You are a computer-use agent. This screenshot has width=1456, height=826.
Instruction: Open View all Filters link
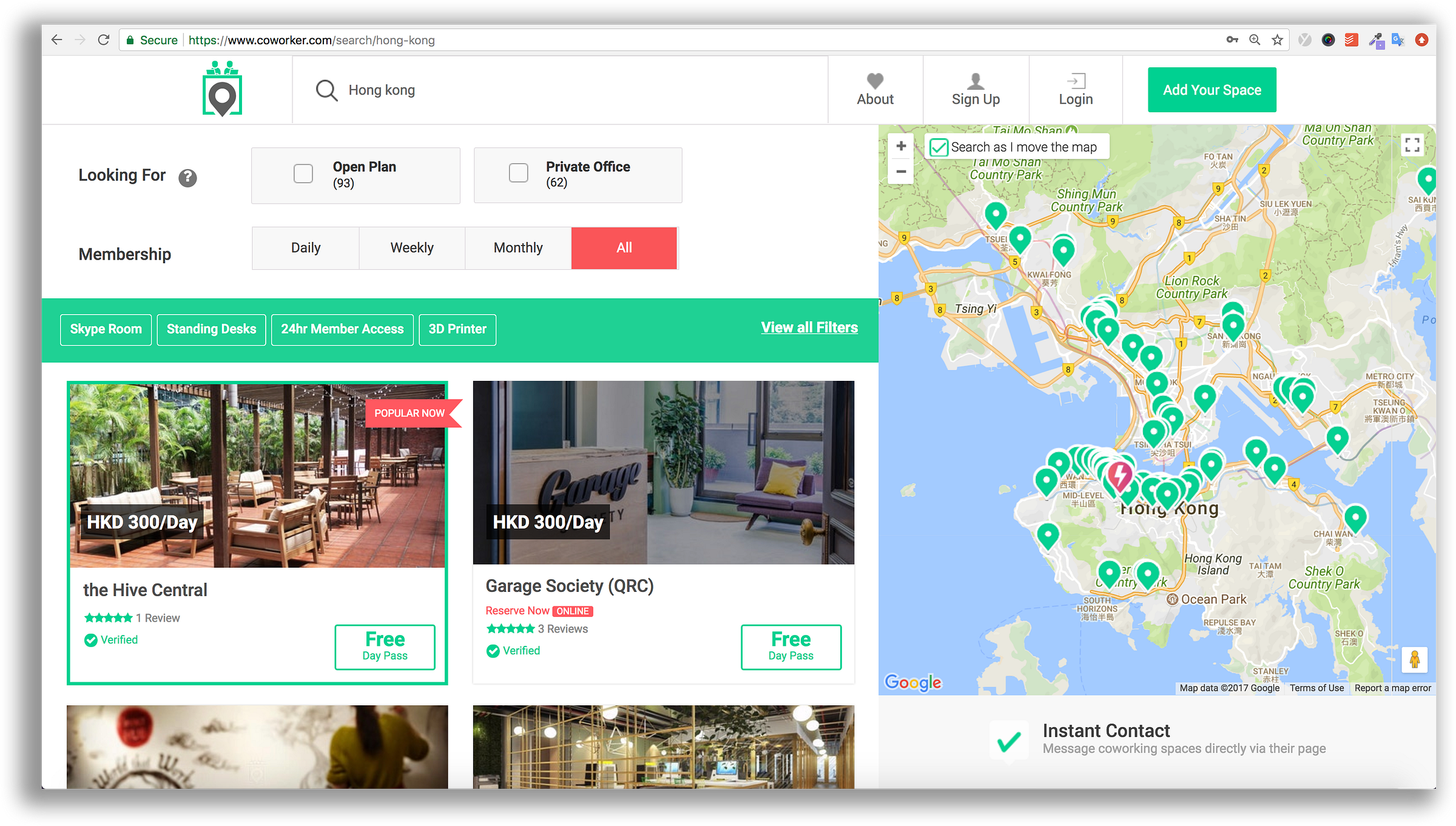click(809, 327)
